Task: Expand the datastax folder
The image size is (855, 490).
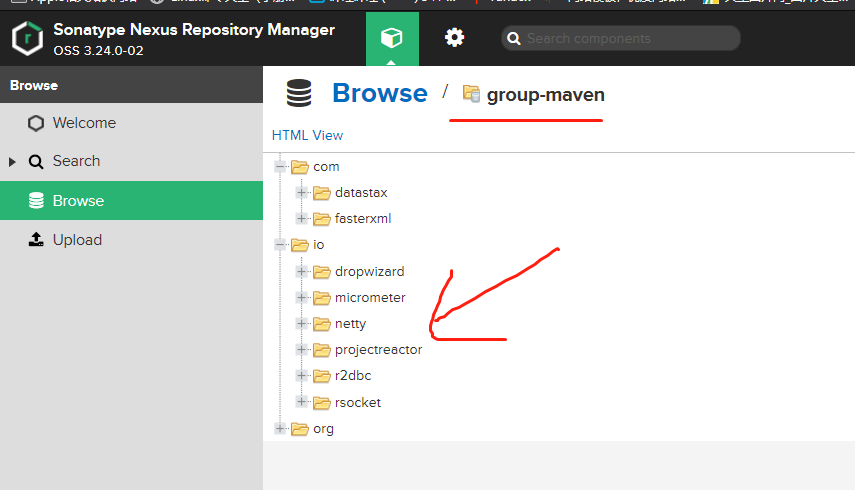Action: point(301,192)
